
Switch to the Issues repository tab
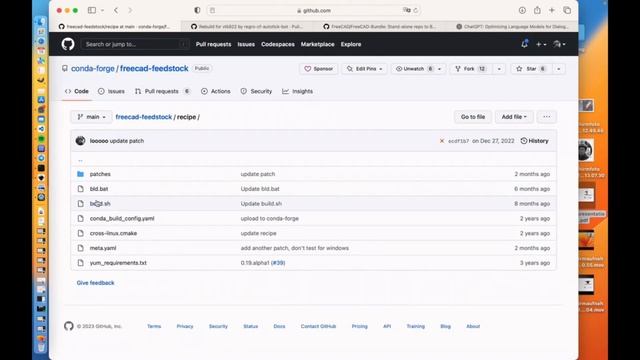(x=111, y=91)
